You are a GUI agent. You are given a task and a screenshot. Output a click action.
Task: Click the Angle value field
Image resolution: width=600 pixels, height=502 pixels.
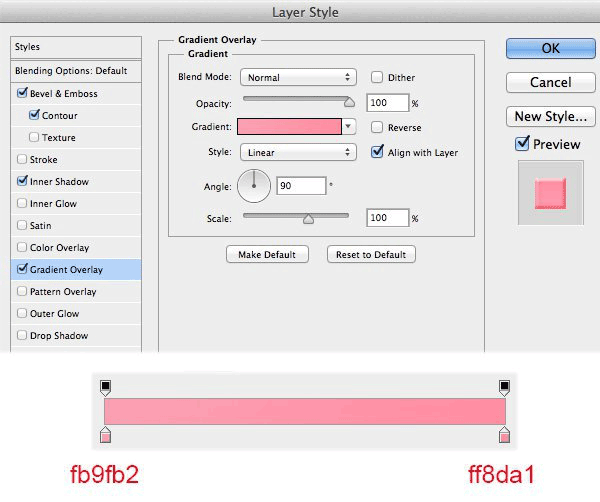click(301, 186)
